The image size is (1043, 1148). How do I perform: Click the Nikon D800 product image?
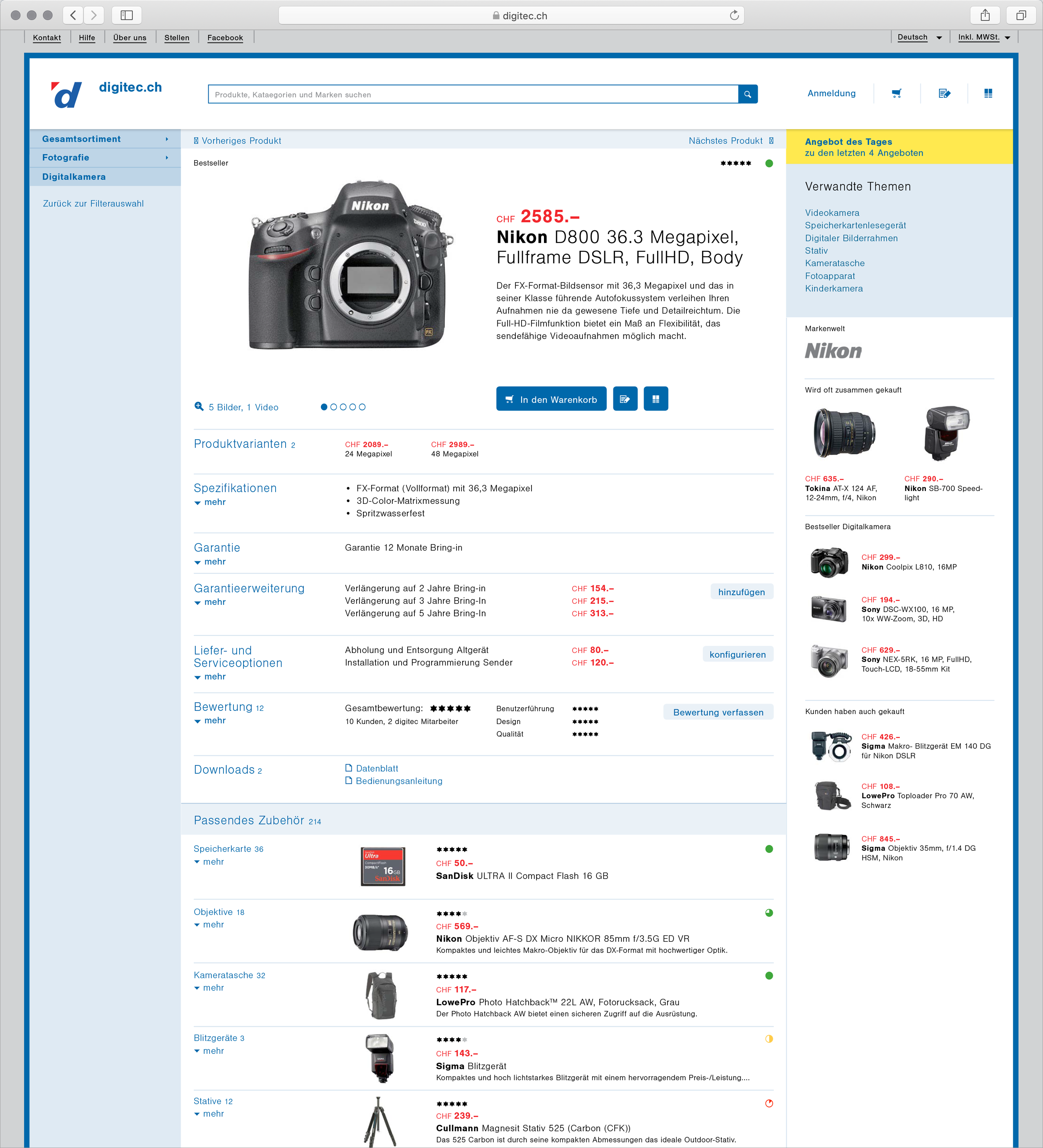351,265
